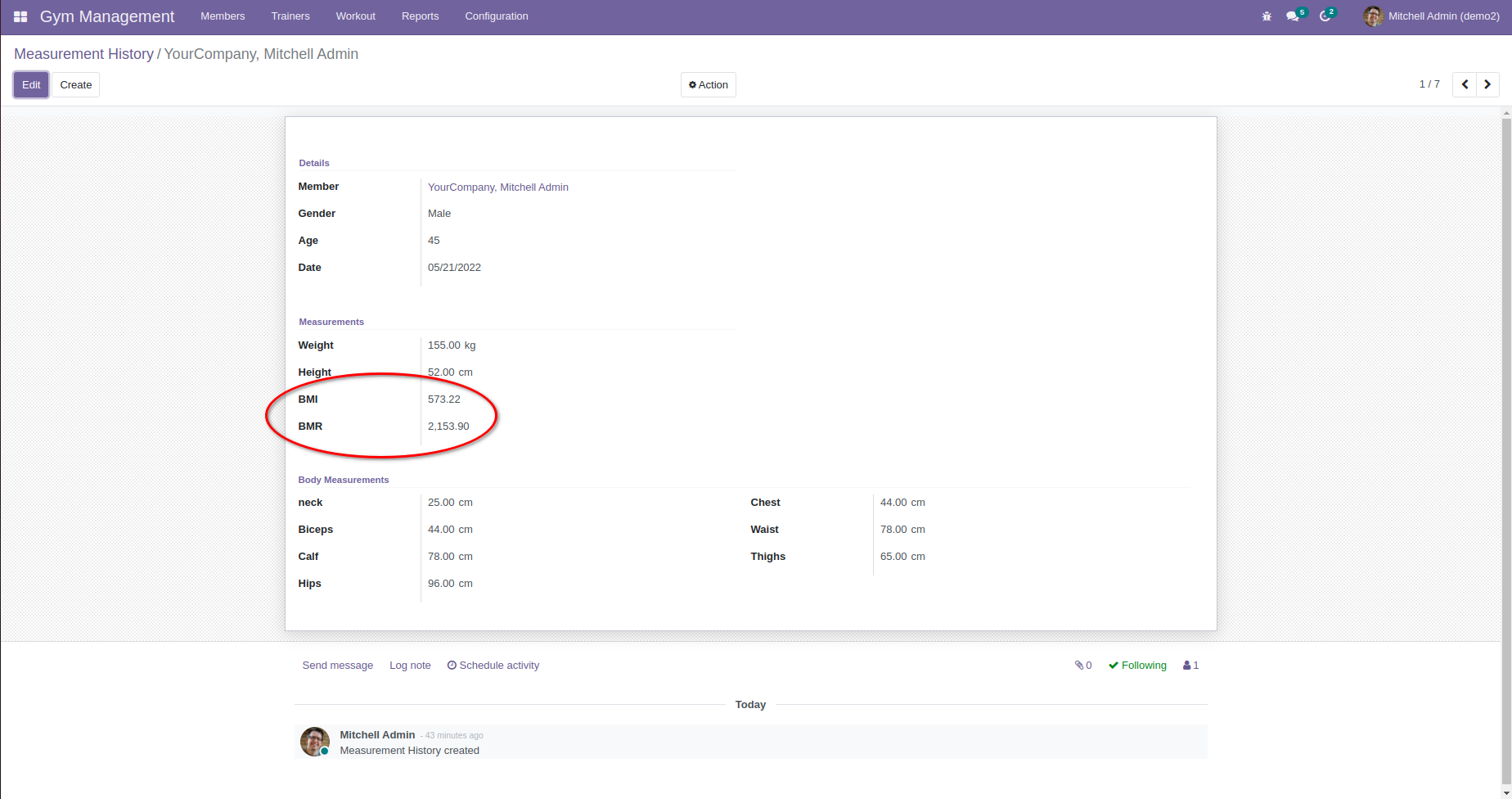Screen dimensions: 1512x799
Task: Click the Details section heading
Action: point(314,163)
